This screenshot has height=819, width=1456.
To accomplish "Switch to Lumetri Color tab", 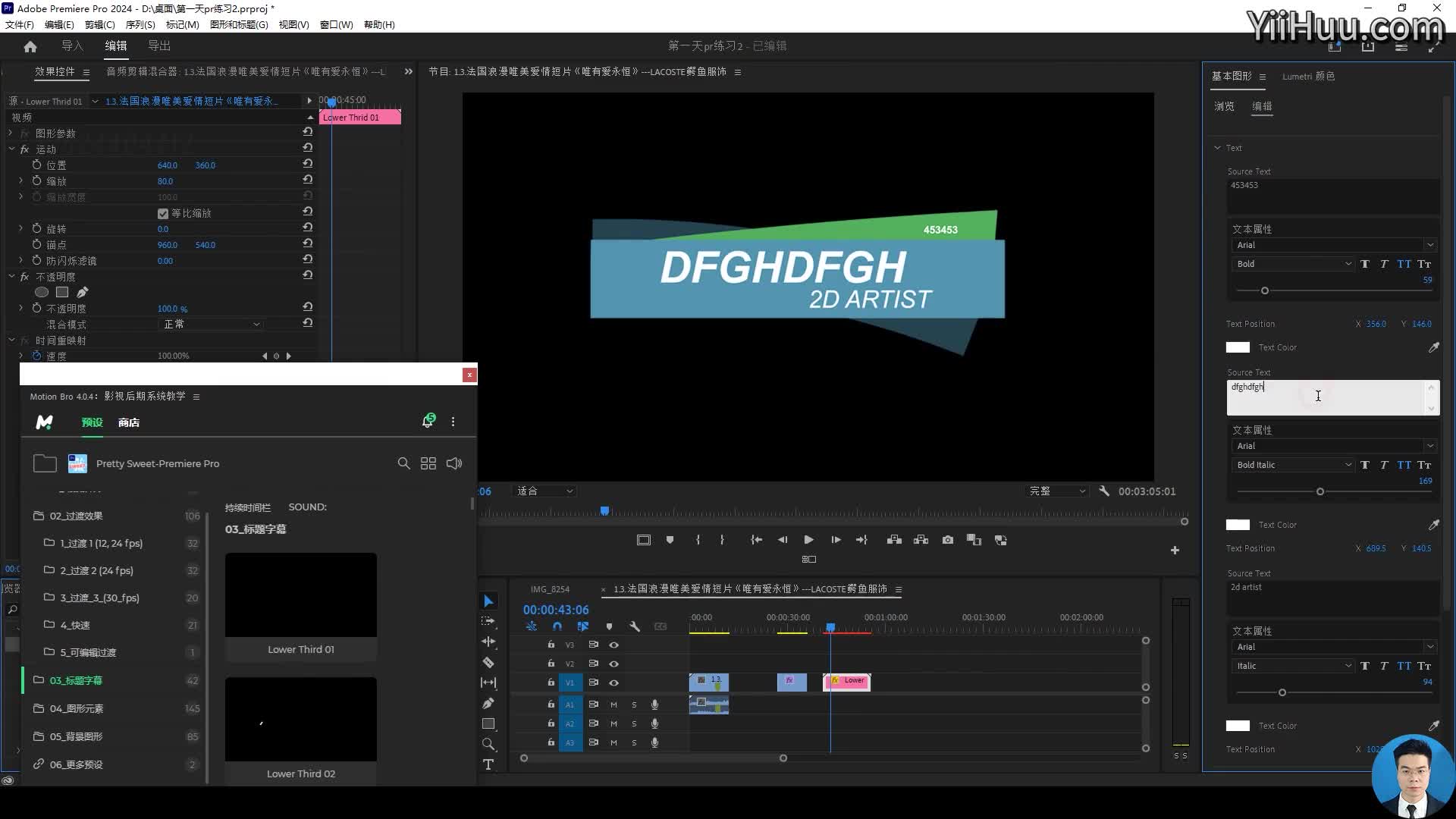I will pos(1308,76).
